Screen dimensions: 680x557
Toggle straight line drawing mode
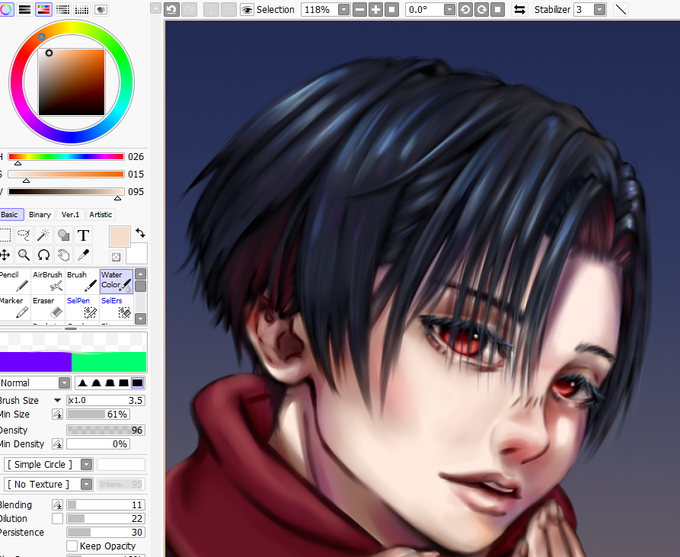point(621,10)
